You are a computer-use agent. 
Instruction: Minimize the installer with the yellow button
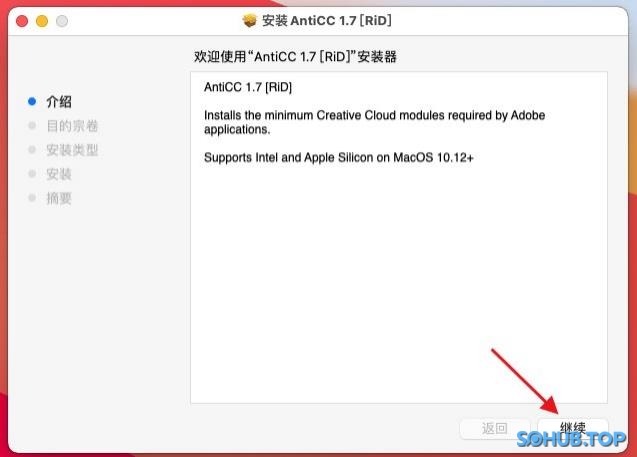[42, 21]
